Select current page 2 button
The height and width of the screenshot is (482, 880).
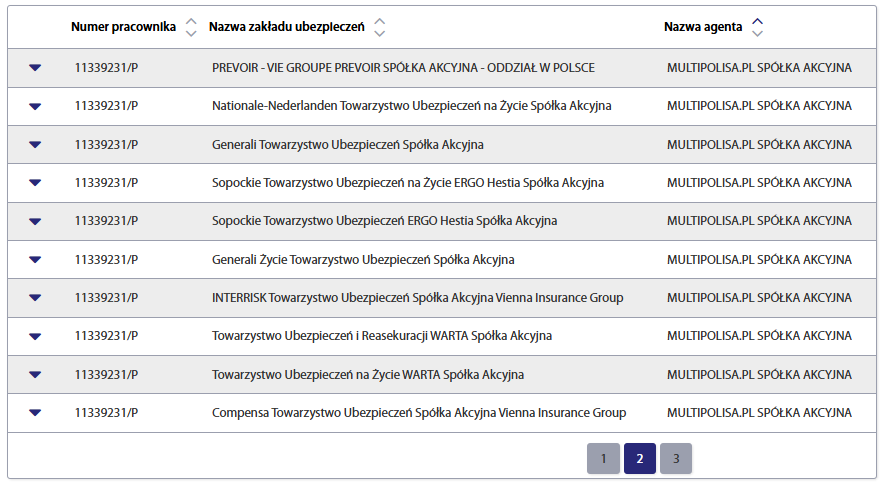(640, 459)
